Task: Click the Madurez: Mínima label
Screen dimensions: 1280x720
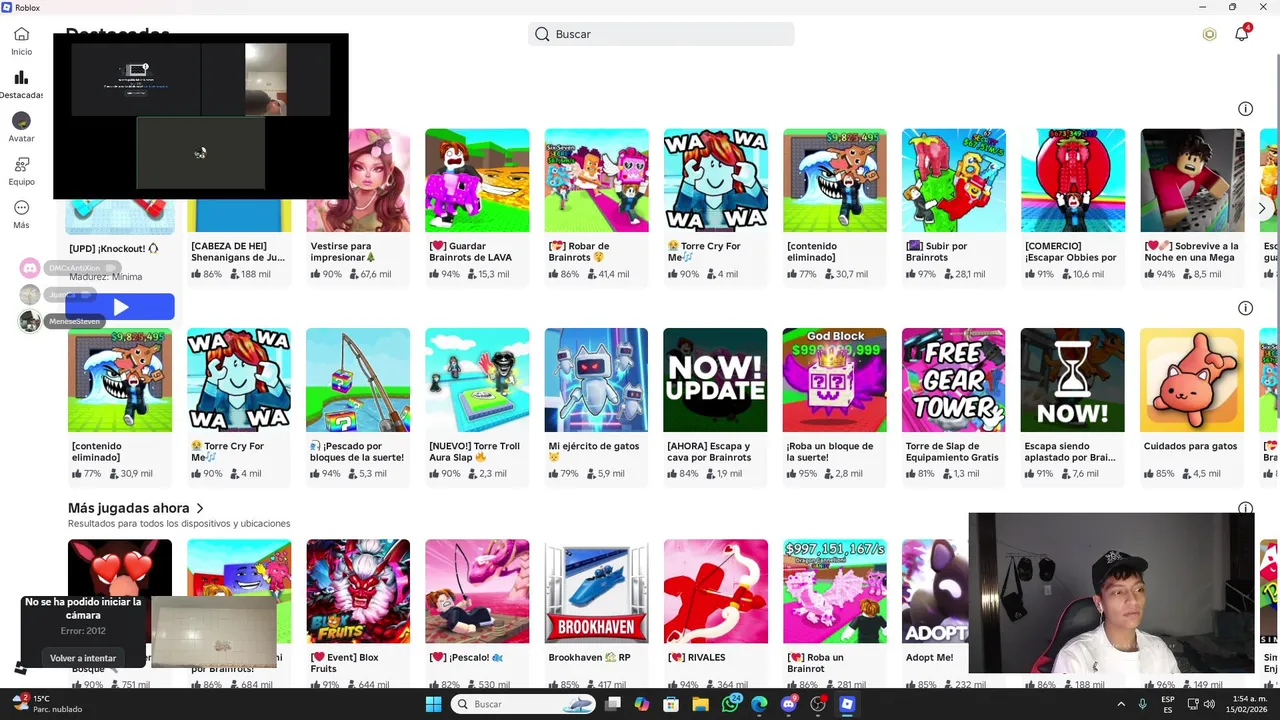Action: coord(106,277)
